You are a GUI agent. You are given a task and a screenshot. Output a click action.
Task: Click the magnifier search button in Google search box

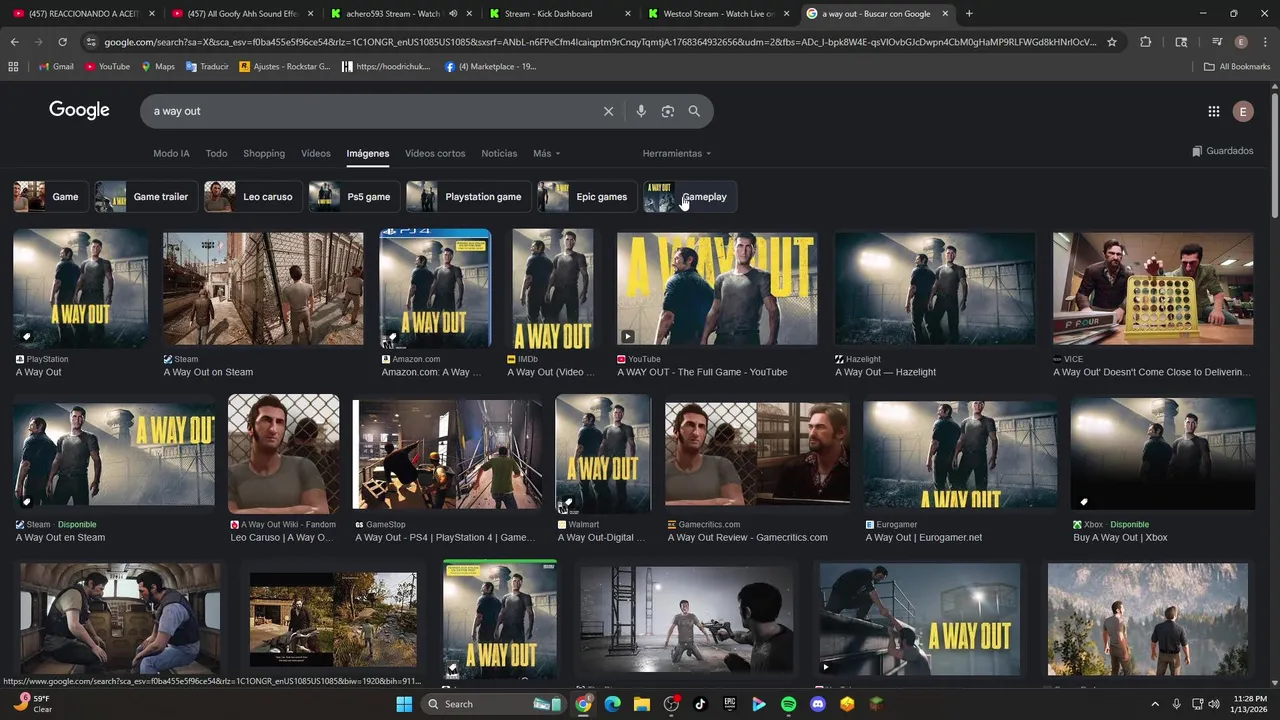[694, 111]
